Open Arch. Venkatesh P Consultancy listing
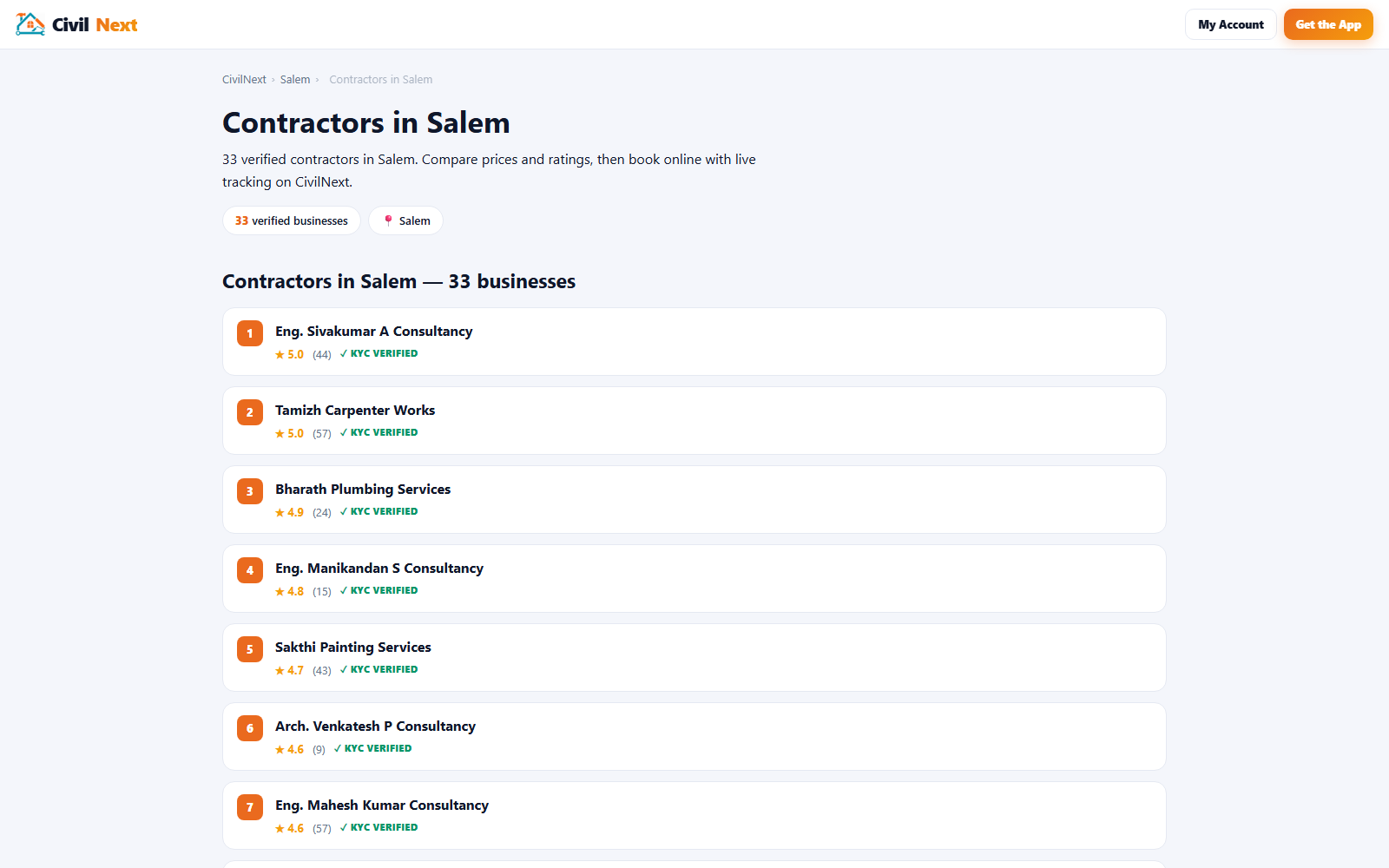Viewport: 1389px width, 868px height. [694, 737]
